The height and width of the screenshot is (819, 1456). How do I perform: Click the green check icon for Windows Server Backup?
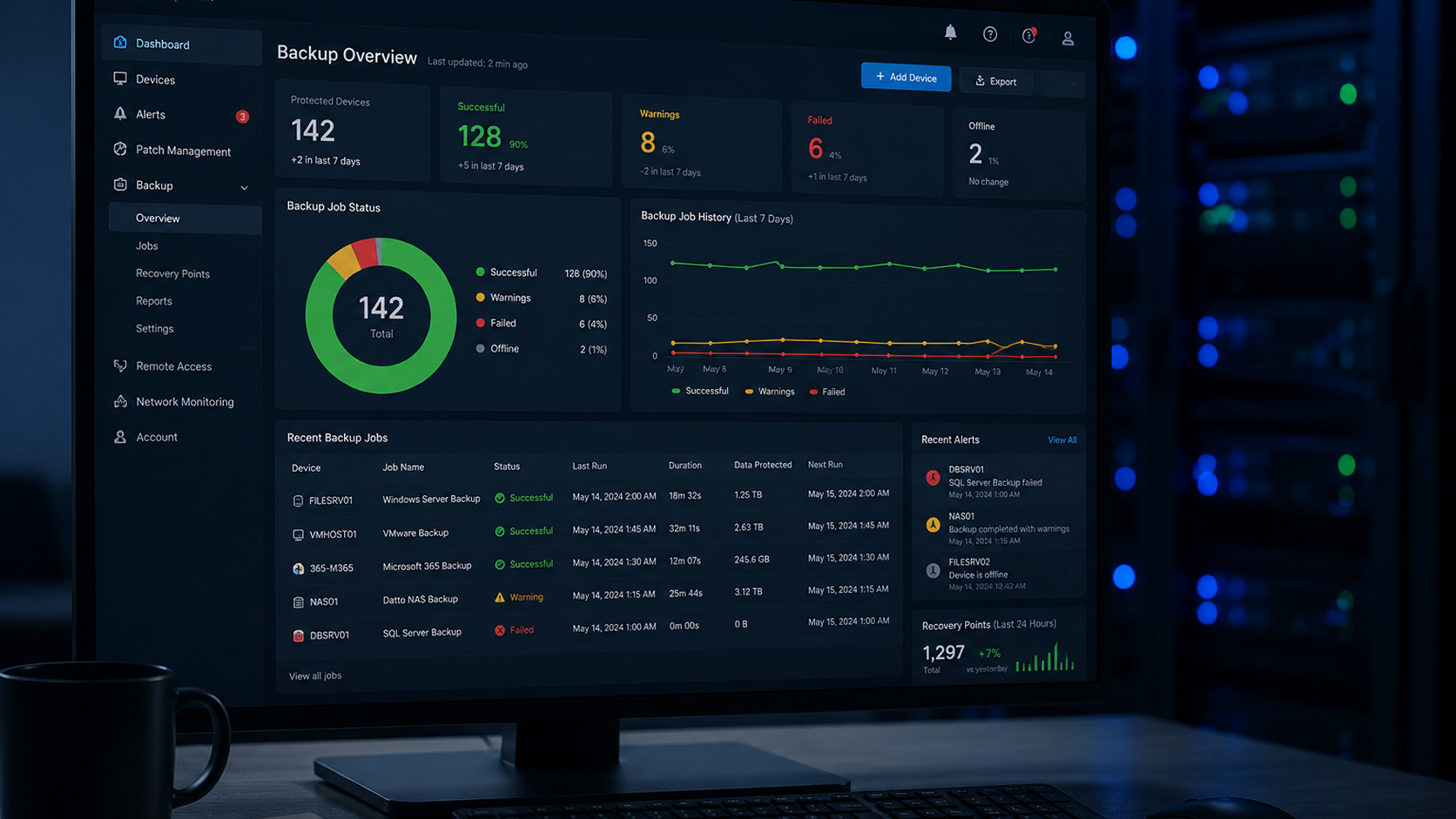point(500,498)
